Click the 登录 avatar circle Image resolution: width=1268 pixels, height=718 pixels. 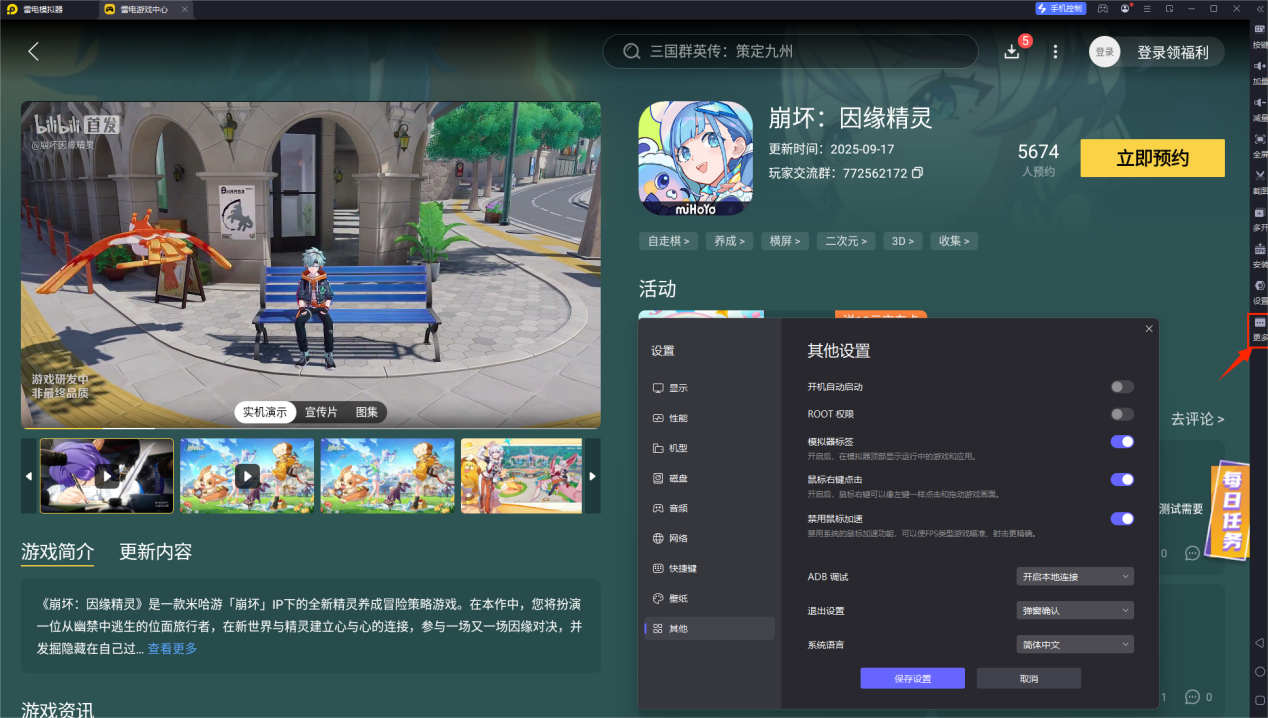click(x=1104, y=52)
